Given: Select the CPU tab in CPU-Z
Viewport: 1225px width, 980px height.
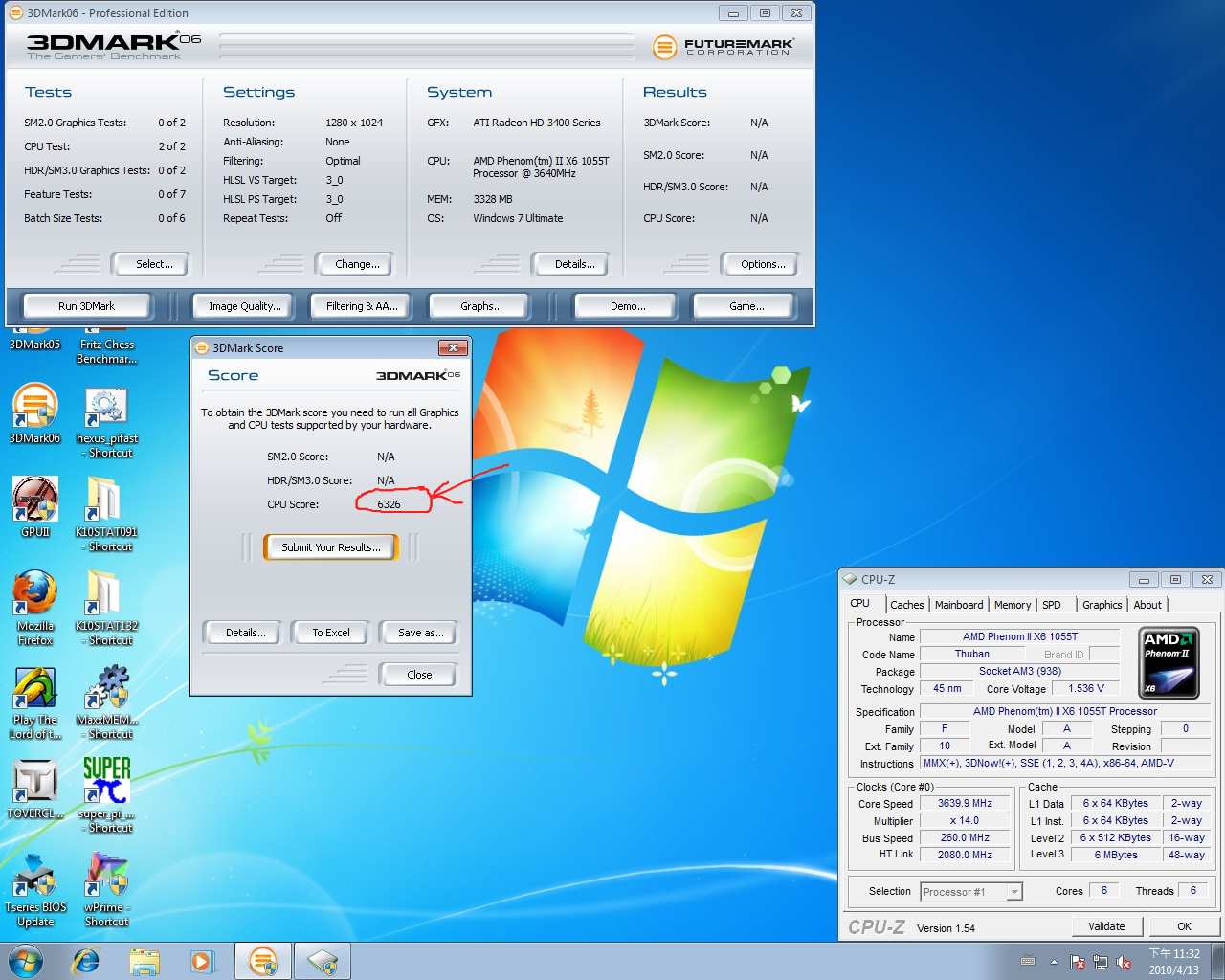Looking at the screenshot, I should tap(860, 603).
